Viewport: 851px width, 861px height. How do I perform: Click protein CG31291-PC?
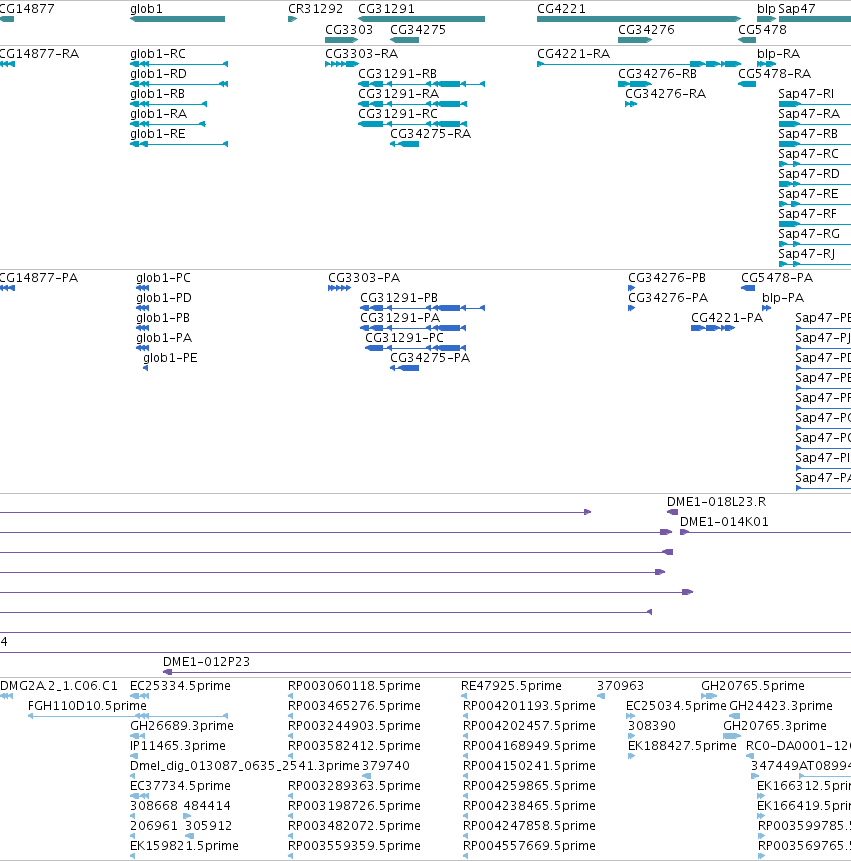point(404,338)
